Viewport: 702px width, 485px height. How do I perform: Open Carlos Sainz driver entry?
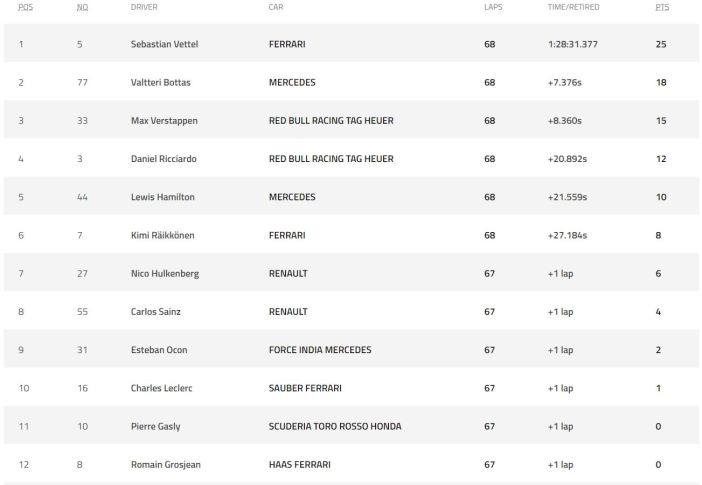156,312
